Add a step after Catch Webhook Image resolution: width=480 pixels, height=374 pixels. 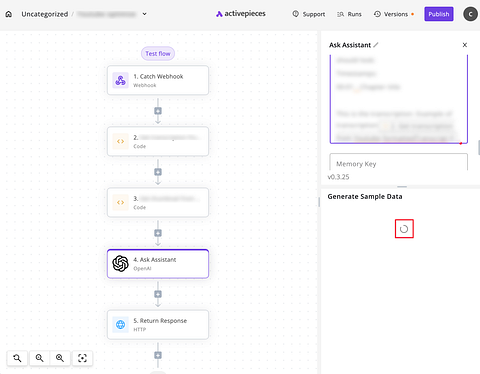(x=158, y=111)
